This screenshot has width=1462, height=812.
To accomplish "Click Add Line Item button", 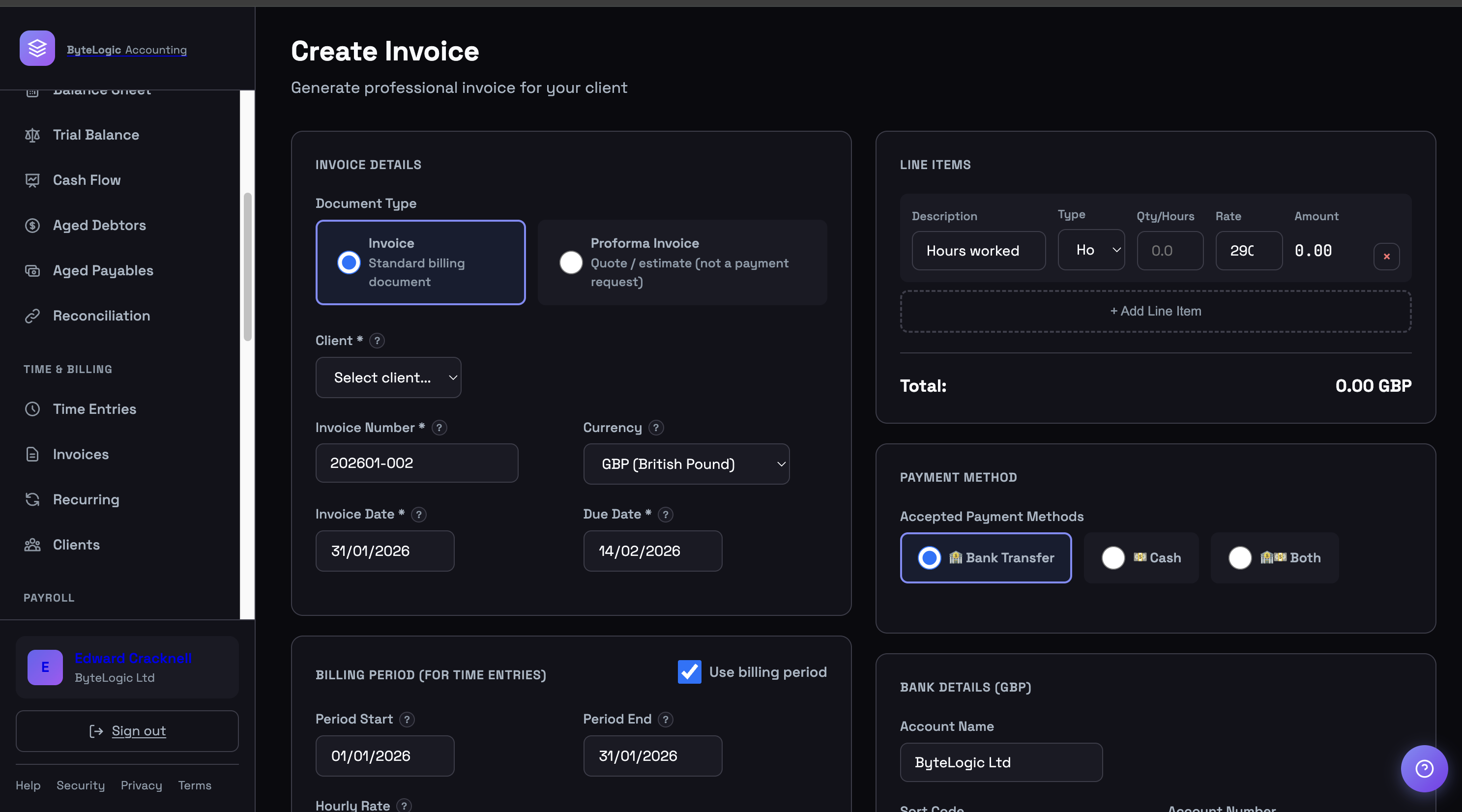I will click(x=1155, y=312).
